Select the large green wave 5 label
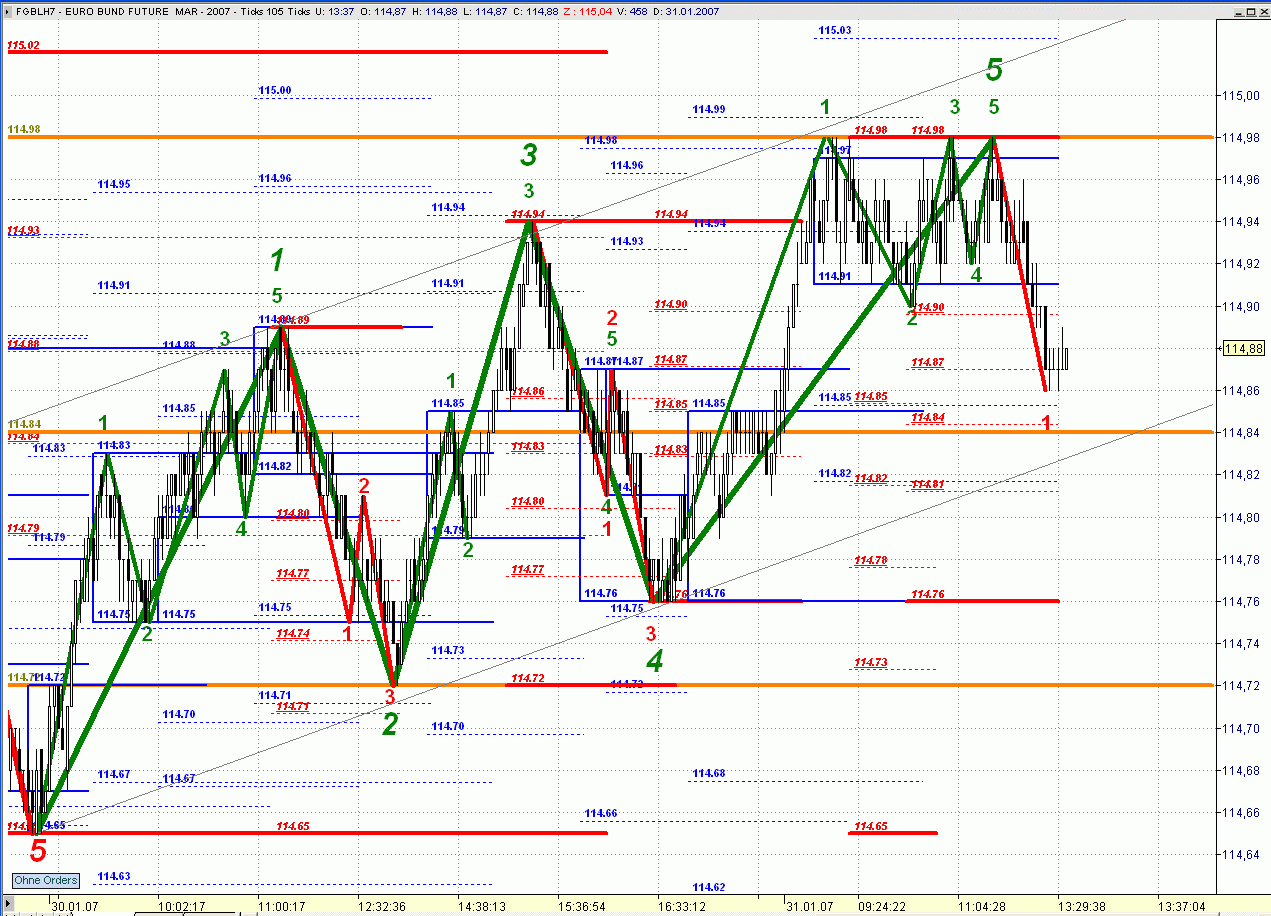The image size is (1271, 916). click(994, 70)
